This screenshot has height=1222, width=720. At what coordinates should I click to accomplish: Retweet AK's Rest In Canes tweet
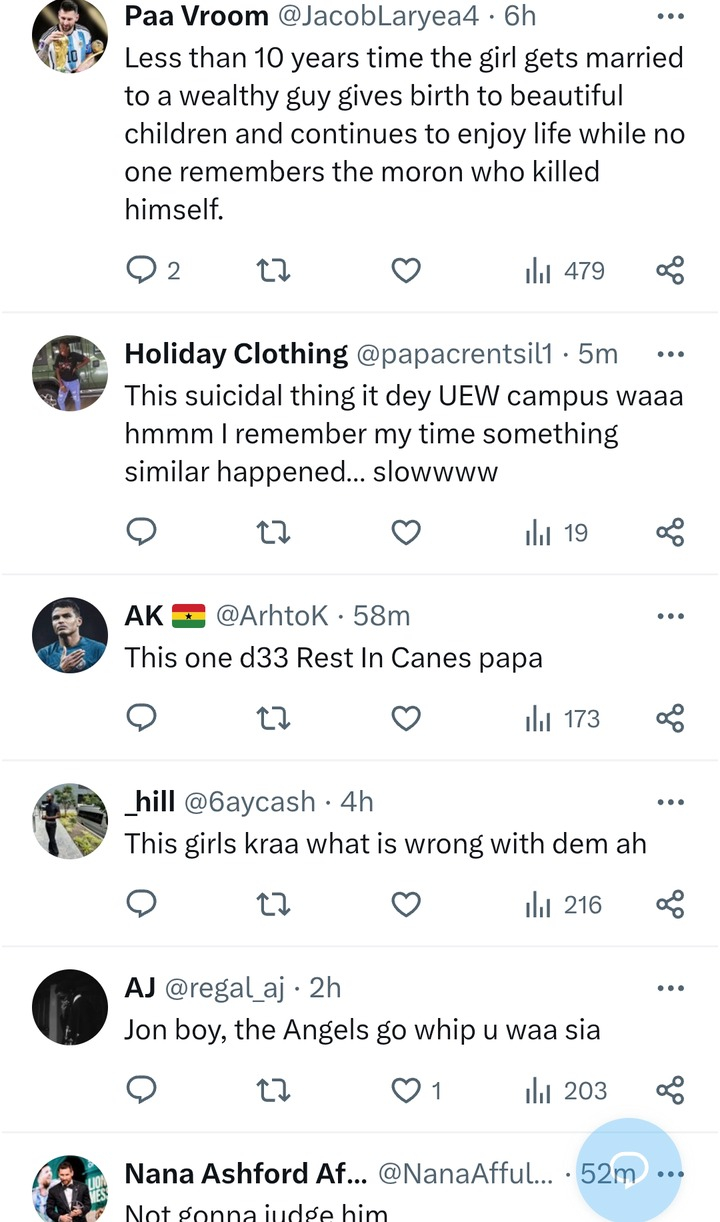[273, 719]
